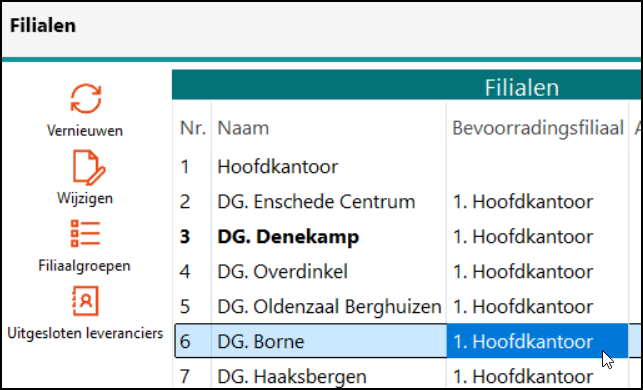The width and height of the screenshot is (643, 390).
Task: Select the DG. Overdinkel row
Action: point(406,271)
